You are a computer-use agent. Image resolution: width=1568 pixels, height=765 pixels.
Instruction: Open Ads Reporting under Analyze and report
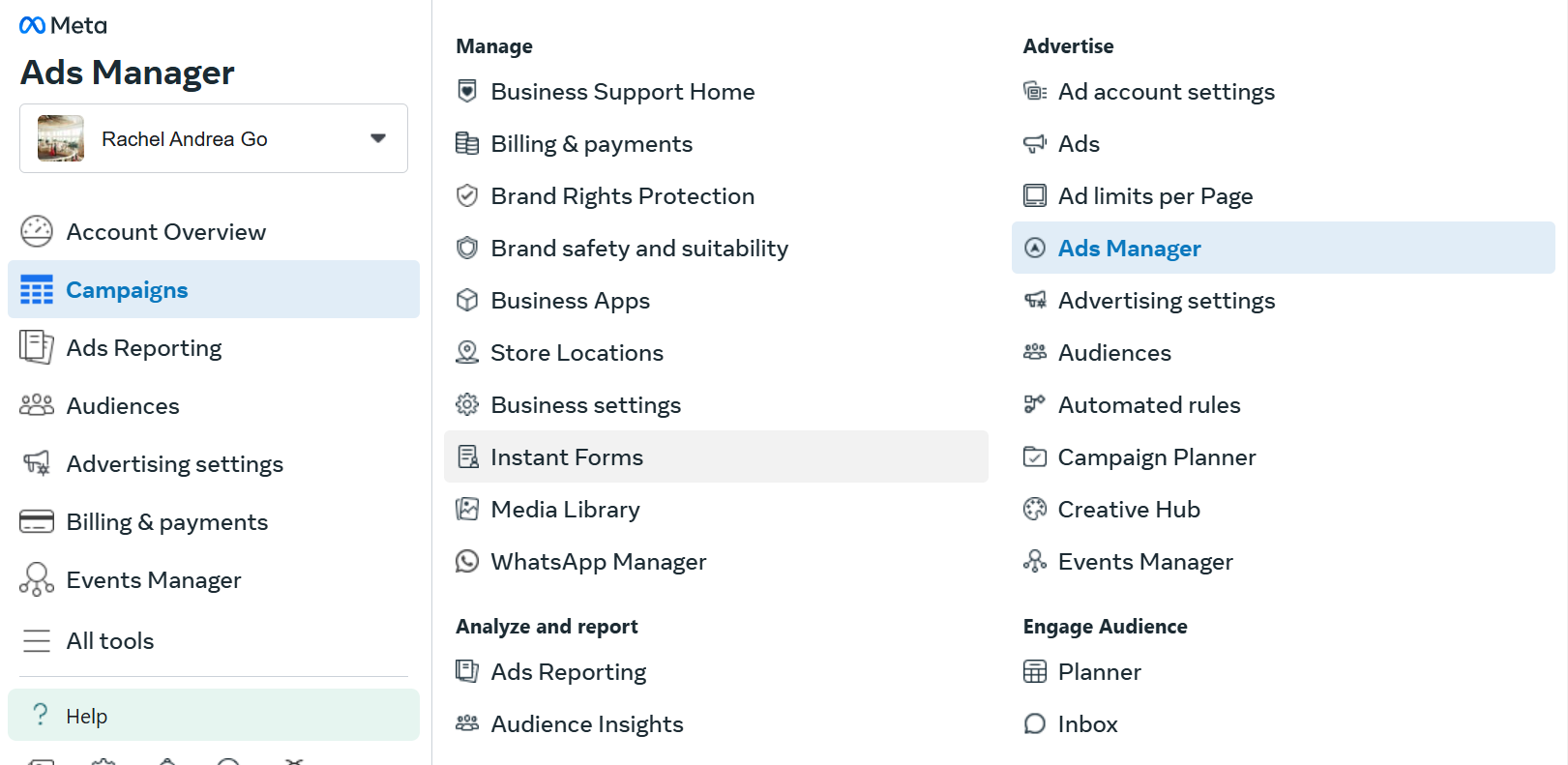tap(716, 672)
